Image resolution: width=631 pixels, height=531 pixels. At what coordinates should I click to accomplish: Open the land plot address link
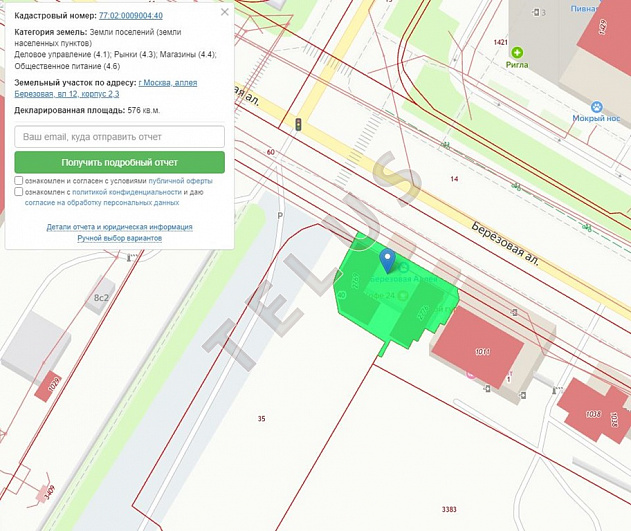(x=106, y=88)
